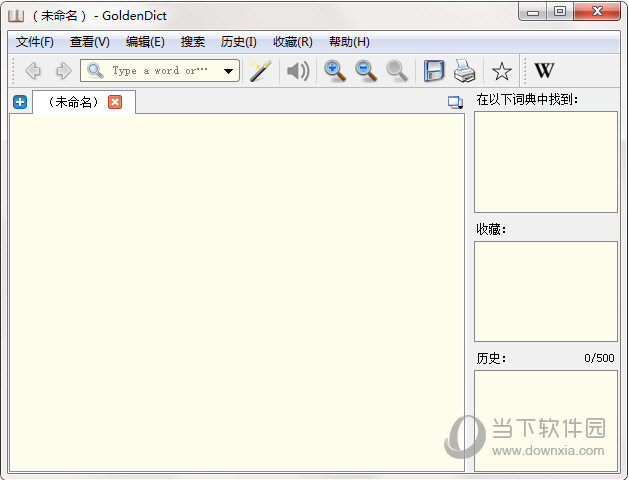The width and height of the screenshot is (629, 480).
Task: Reset zoom with the plain gray magnifier
Action: [397, 71]
